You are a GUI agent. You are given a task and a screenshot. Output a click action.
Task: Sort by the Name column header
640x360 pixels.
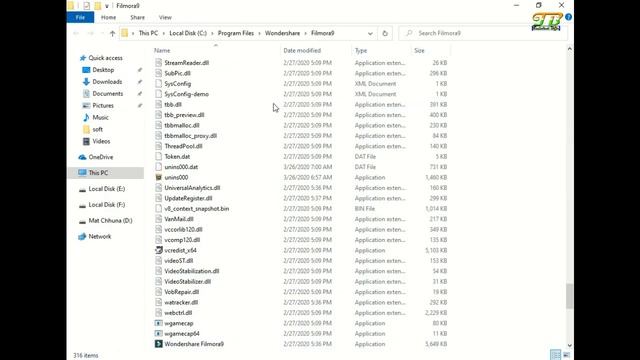point(162,51)
